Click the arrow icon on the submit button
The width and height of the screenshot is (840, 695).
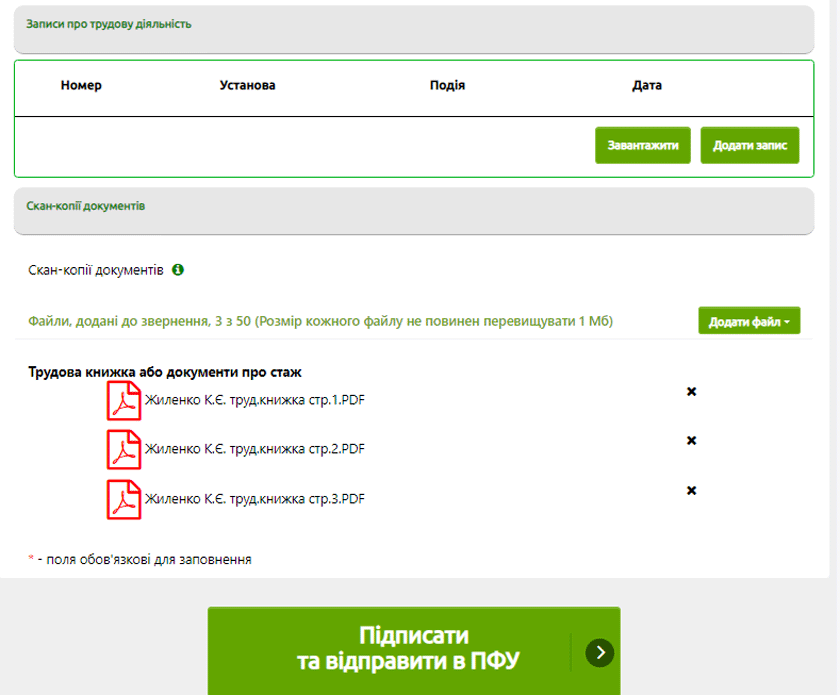(x=599, y=653)
